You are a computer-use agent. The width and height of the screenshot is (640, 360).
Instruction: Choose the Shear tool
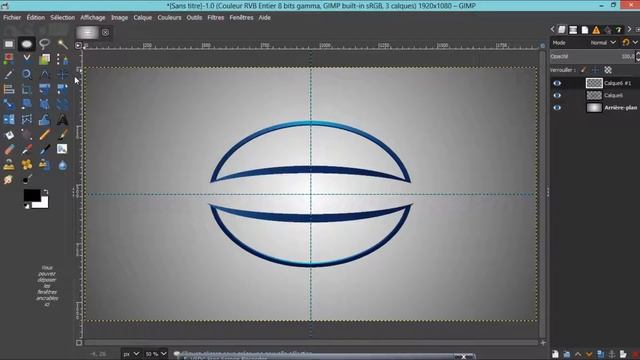coord(27,104)
